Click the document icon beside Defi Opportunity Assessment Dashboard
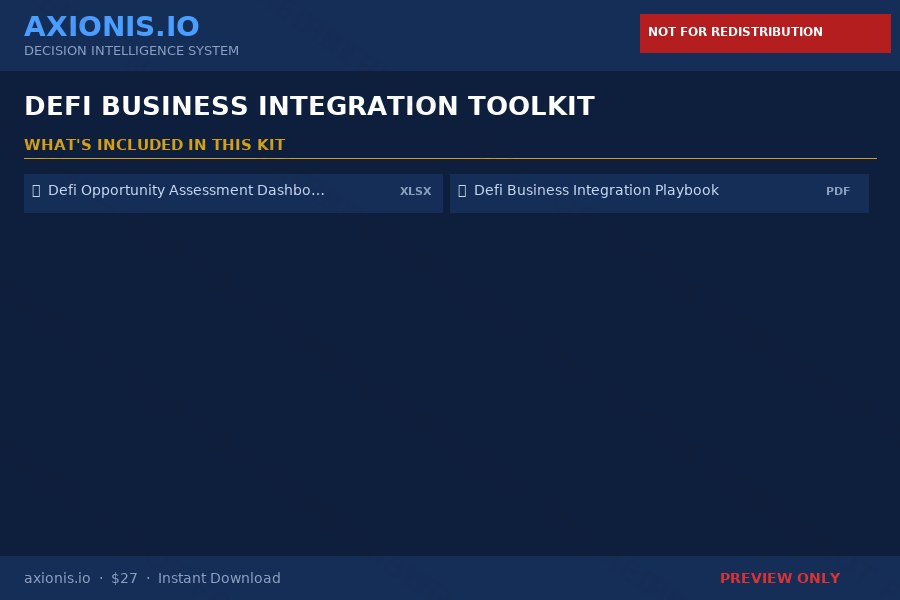The width and height of the screenshot is (900, 600). (34, 190)
